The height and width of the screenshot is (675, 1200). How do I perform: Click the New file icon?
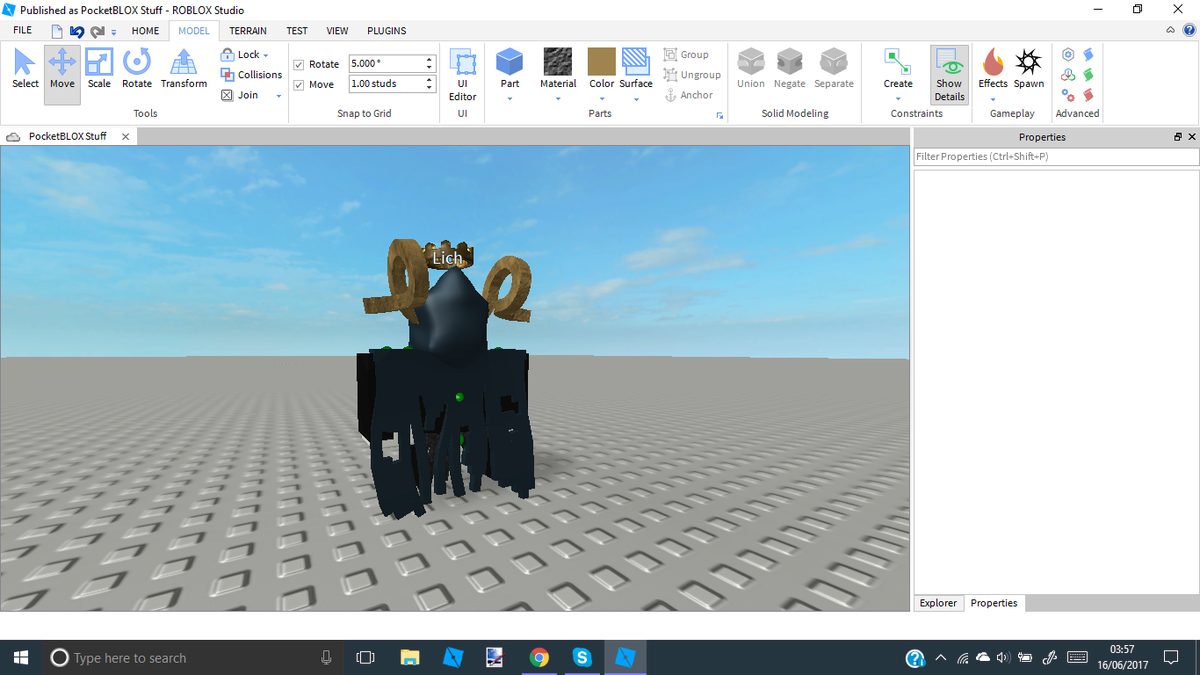pyautogui.click(x=57, y=31)
